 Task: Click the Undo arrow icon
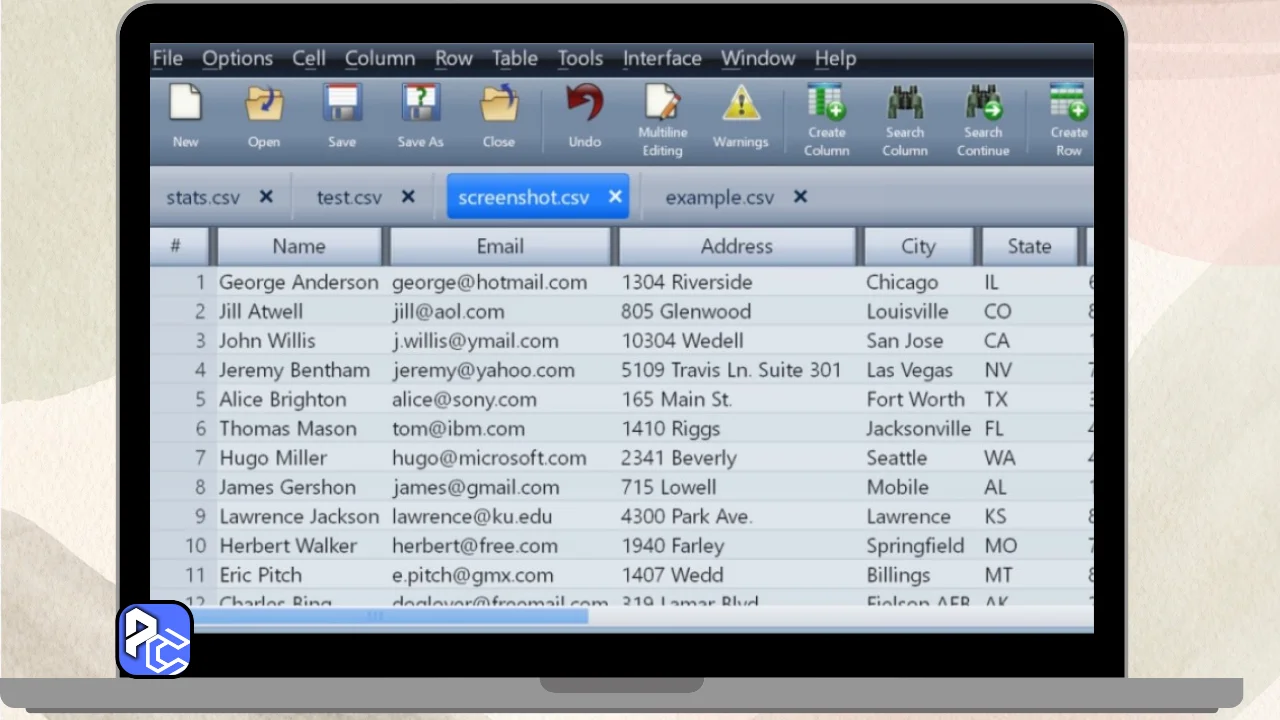pyautogui.click(x=585, y=104)
